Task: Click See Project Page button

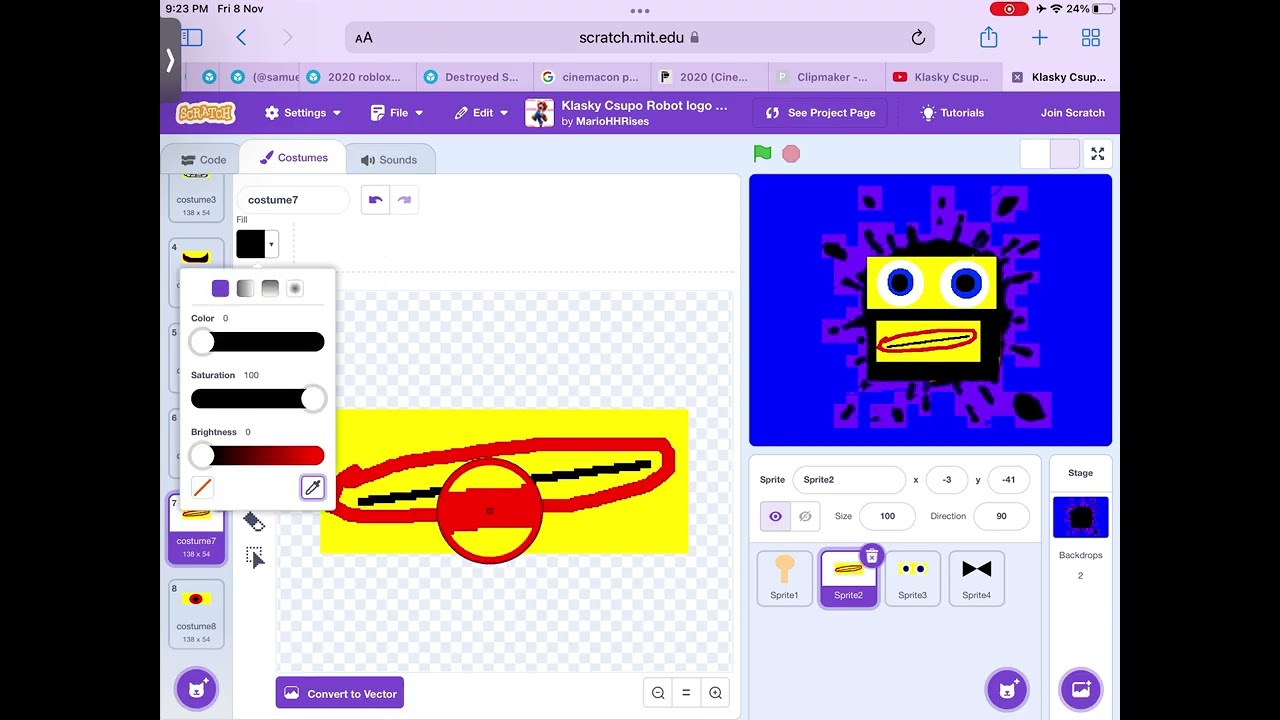Action: coord(821,113)
